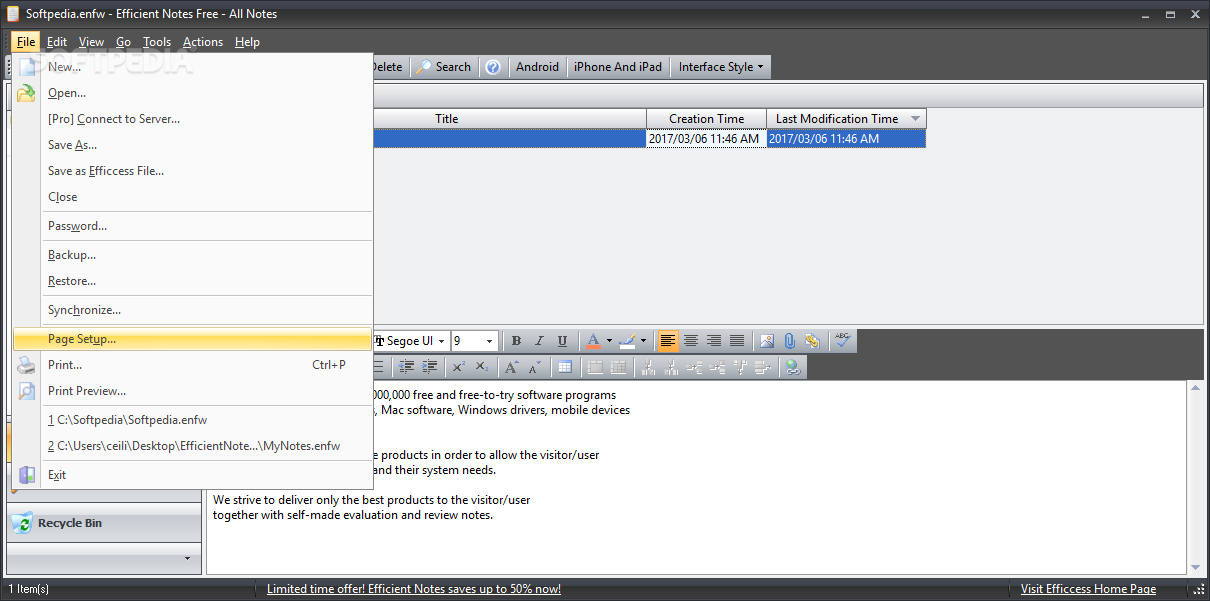Click the 1 Item(s) status bar text
Viewport: 1210px width, 601px height.
pos(29,589)
